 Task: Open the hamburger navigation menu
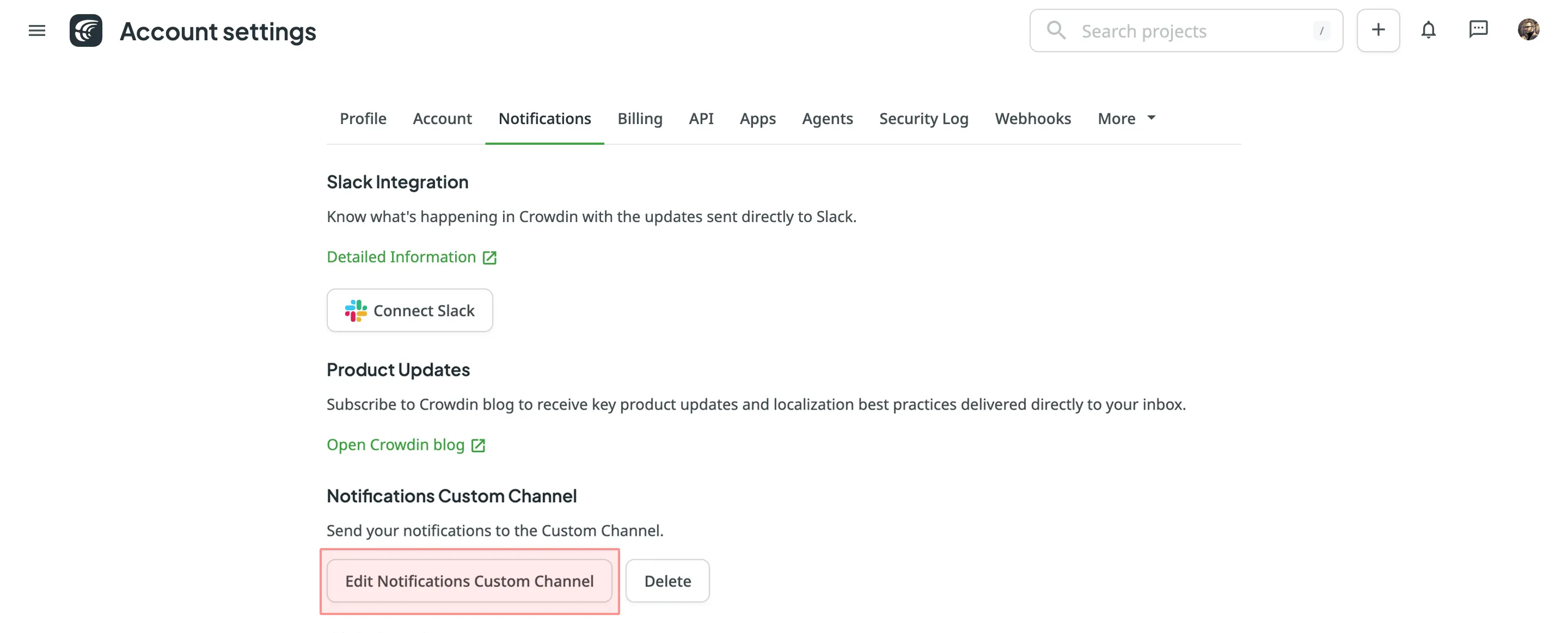click(36, 30)
